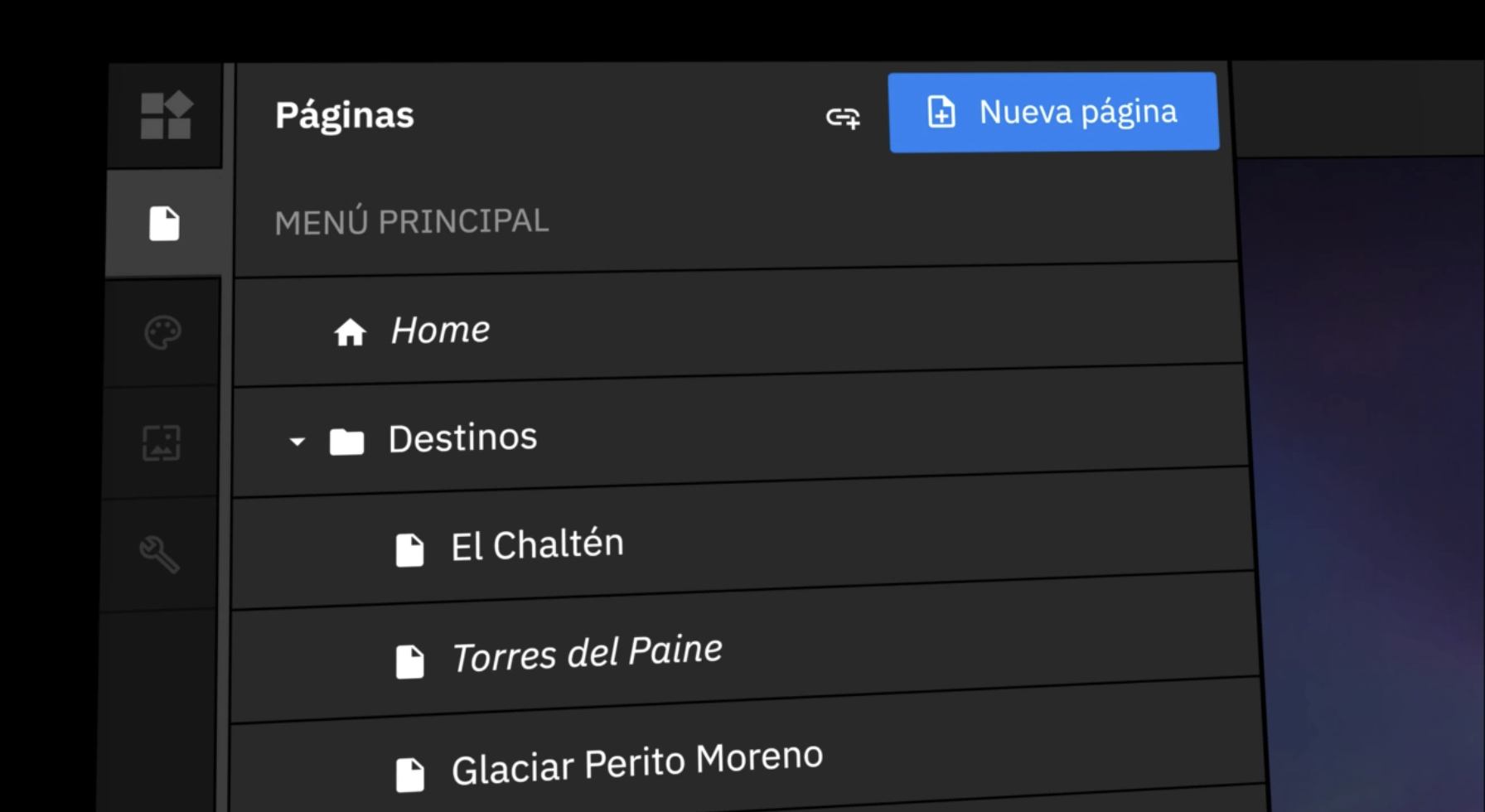Open the Design palette icon
This screenshot has width=1485, height=812.
[162, 332]
